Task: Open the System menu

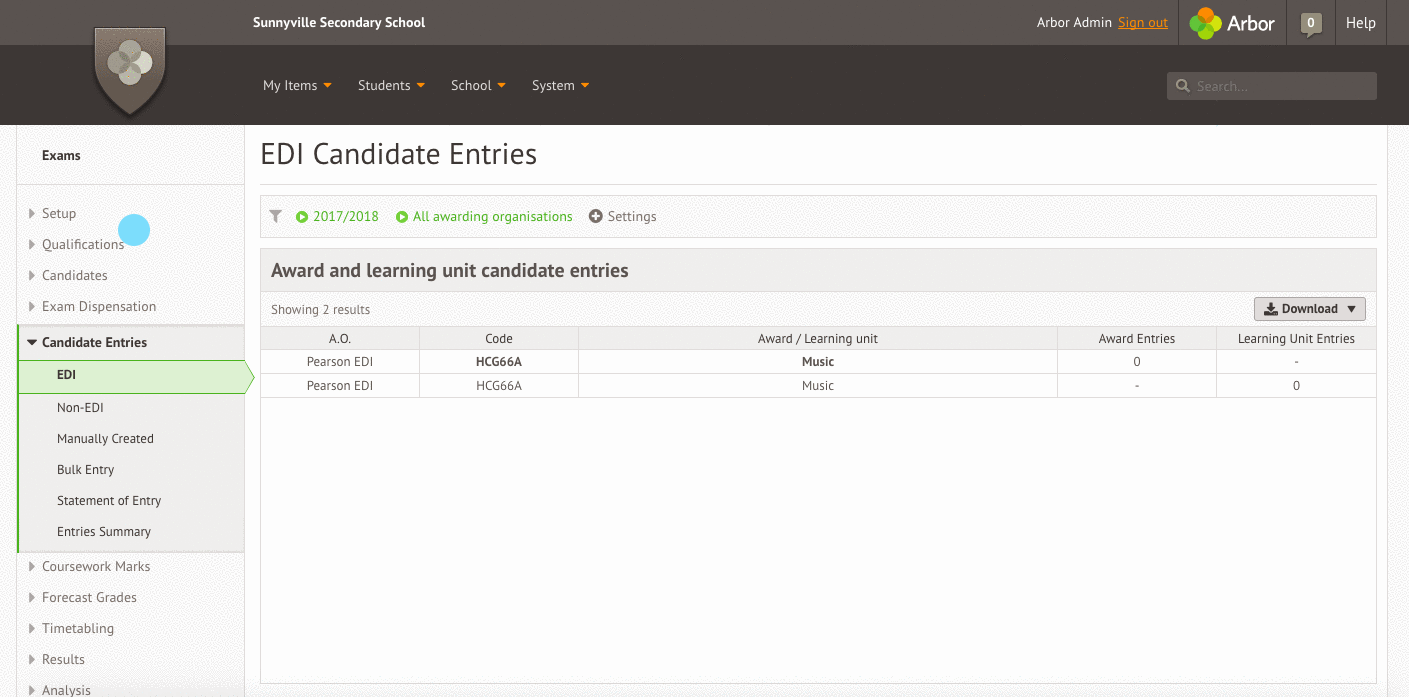Action: pyautogui.click(x=560, y=85)
